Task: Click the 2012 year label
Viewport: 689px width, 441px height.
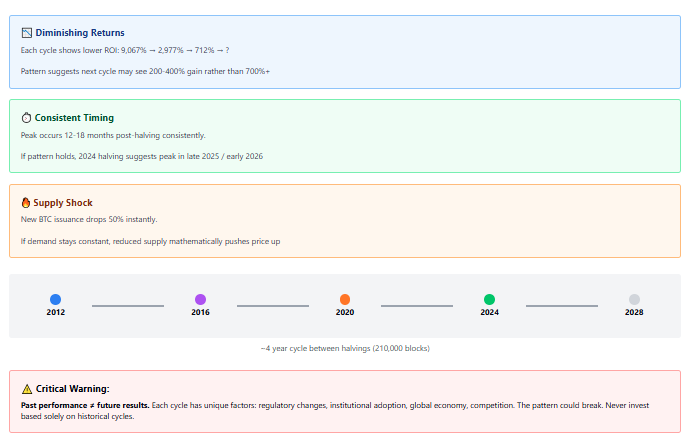Action: tap(55, 312)
